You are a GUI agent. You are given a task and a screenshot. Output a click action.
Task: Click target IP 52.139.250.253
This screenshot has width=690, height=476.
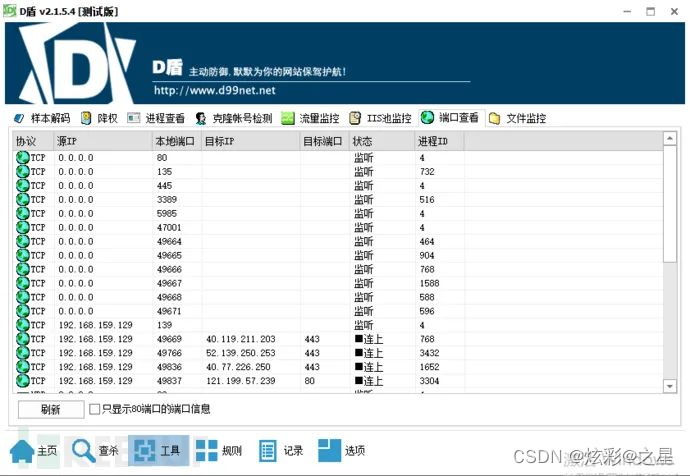click(x=241, y=353)
